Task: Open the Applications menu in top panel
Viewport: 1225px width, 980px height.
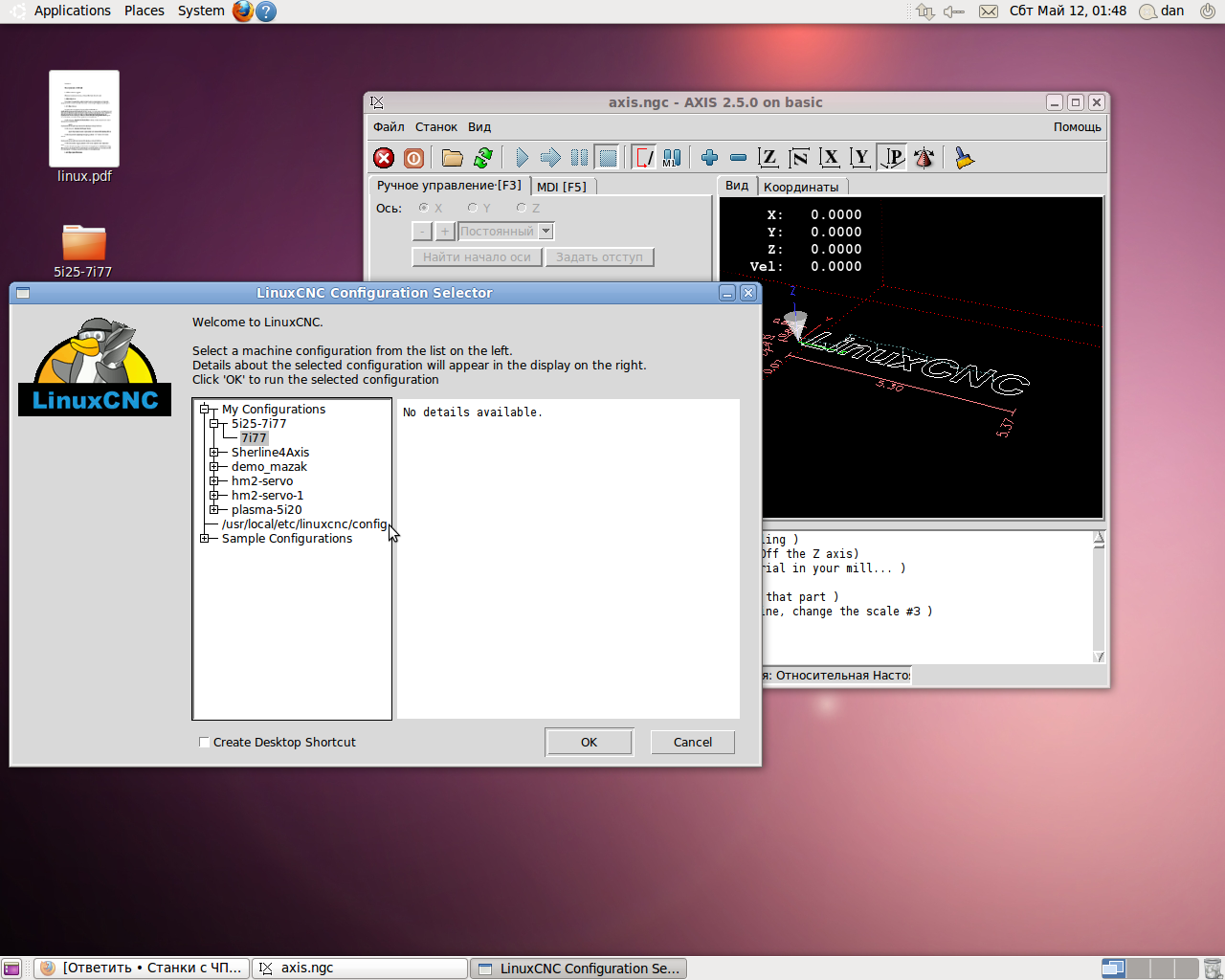Action: [x=73, y=11]
